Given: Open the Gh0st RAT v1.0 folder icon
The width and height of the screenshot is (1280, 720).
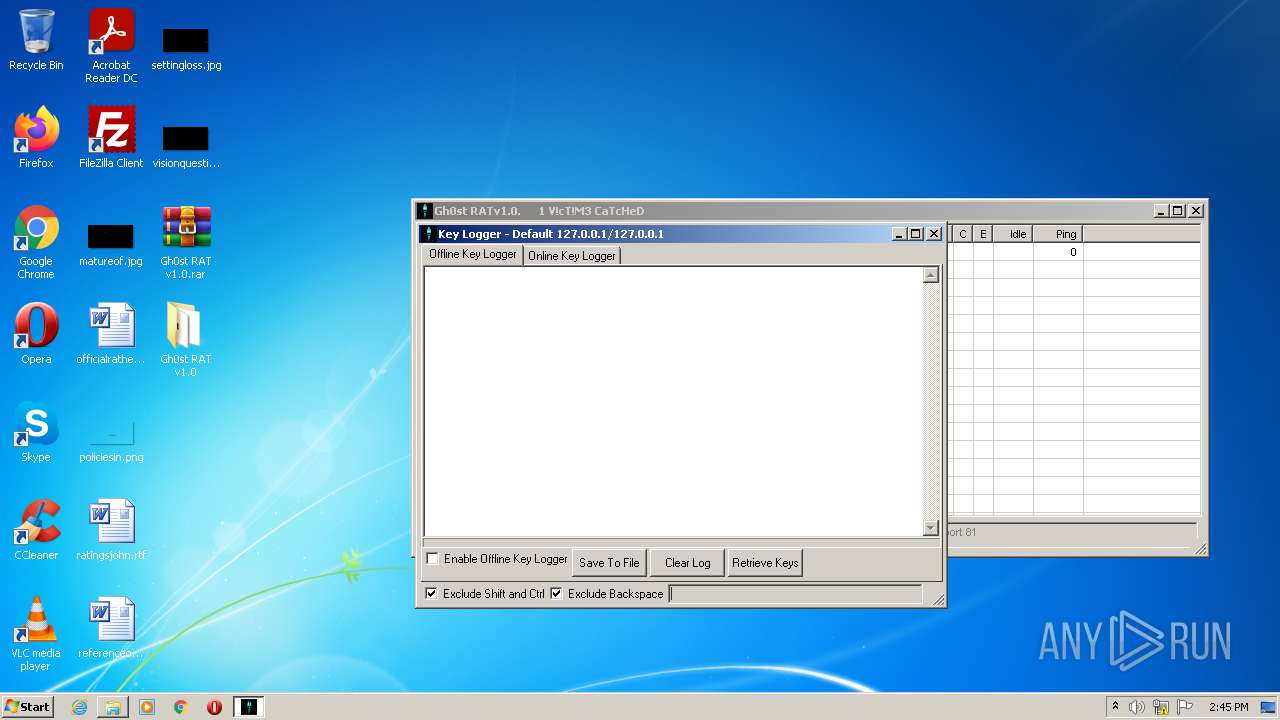Looking at the screenshot, I should 186,339.
